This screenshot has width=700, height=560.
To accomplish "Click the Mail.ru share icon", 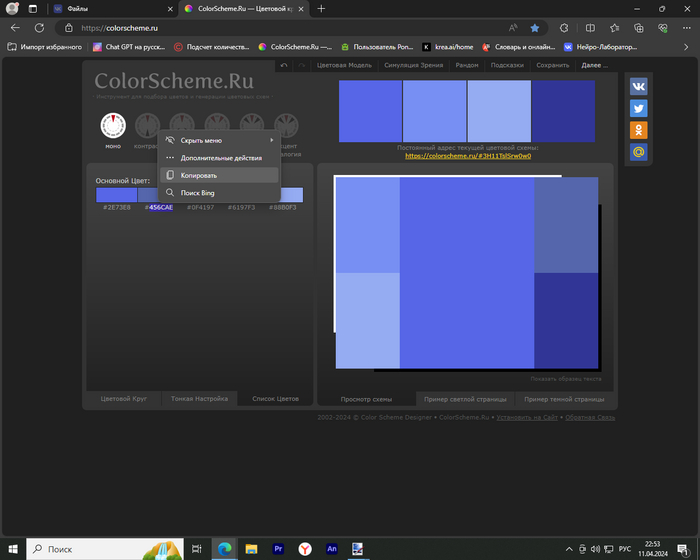I will pos(638,152).
